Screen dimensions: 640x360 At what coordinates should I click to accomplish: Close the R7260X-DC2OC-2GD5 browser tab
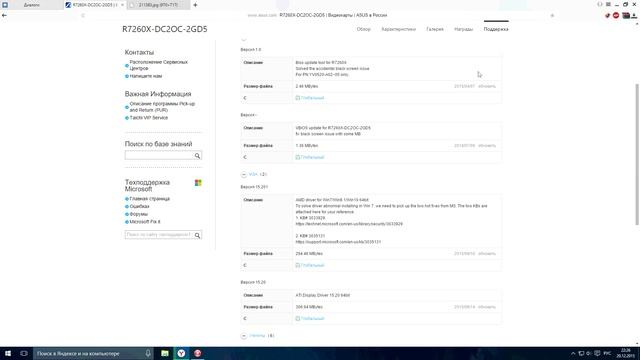122,5
